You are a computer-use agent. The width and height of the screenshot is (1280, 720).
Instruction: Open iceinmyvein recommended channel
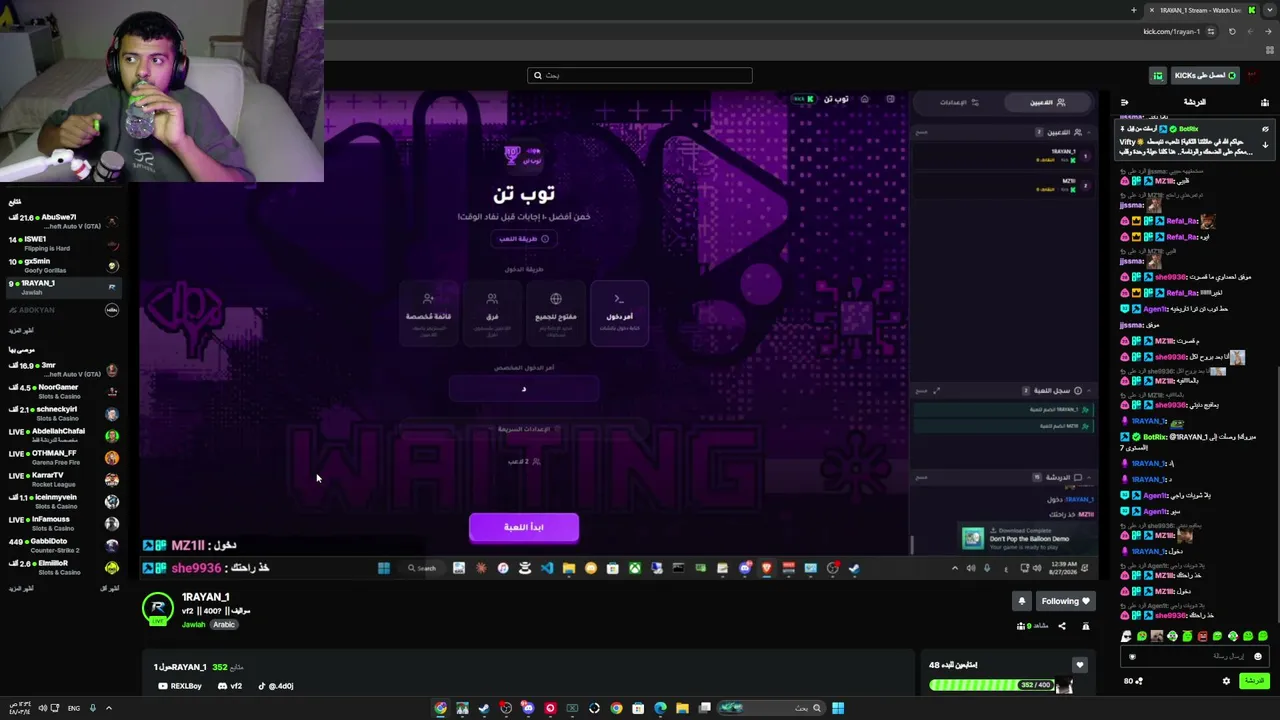point(62,501)
